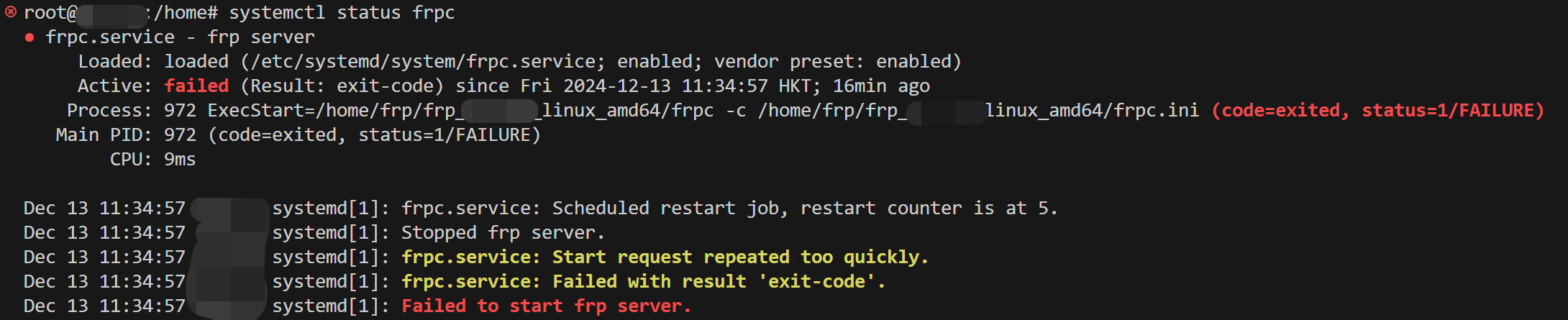Viewport: 1568px width, 320px height.
Task: Click the '16min ago' text
Action: coord(881,86)
